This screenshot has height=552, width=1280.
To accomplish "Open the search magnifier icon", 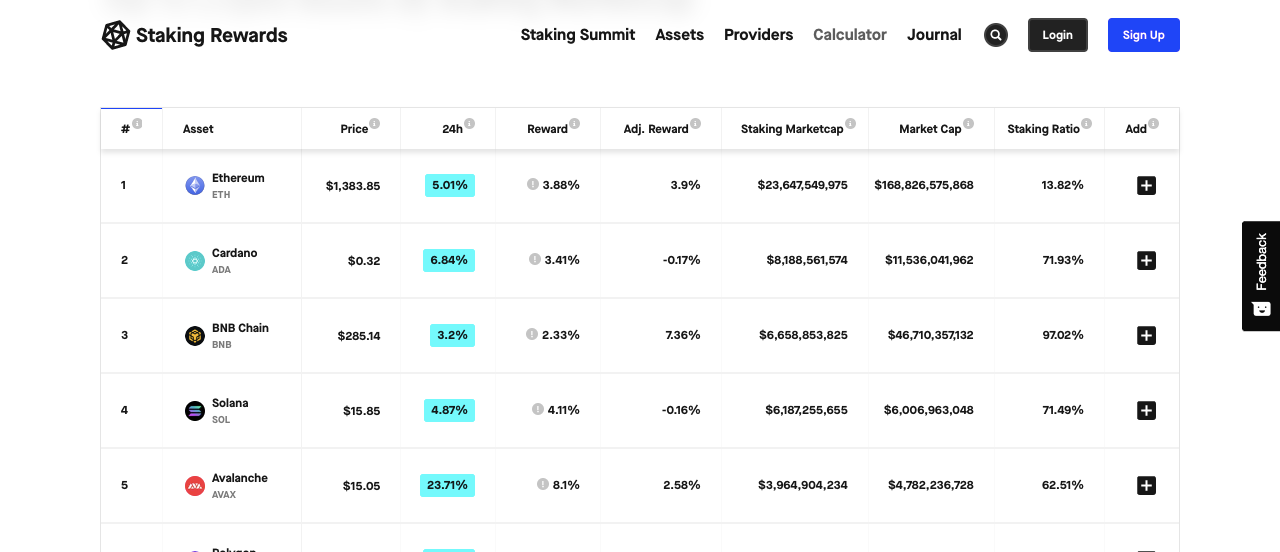I will pos(995,35).
